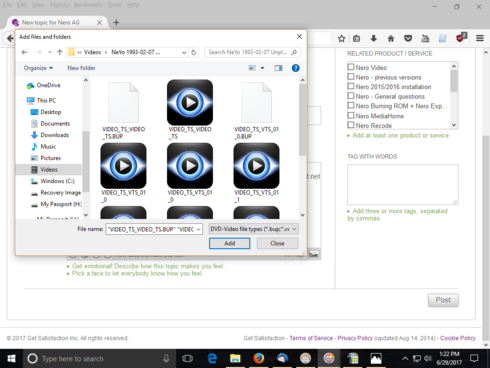Screen dimensions: 490x368
Task: Open dialog help with question mark icon
Action: coord(295,68)
